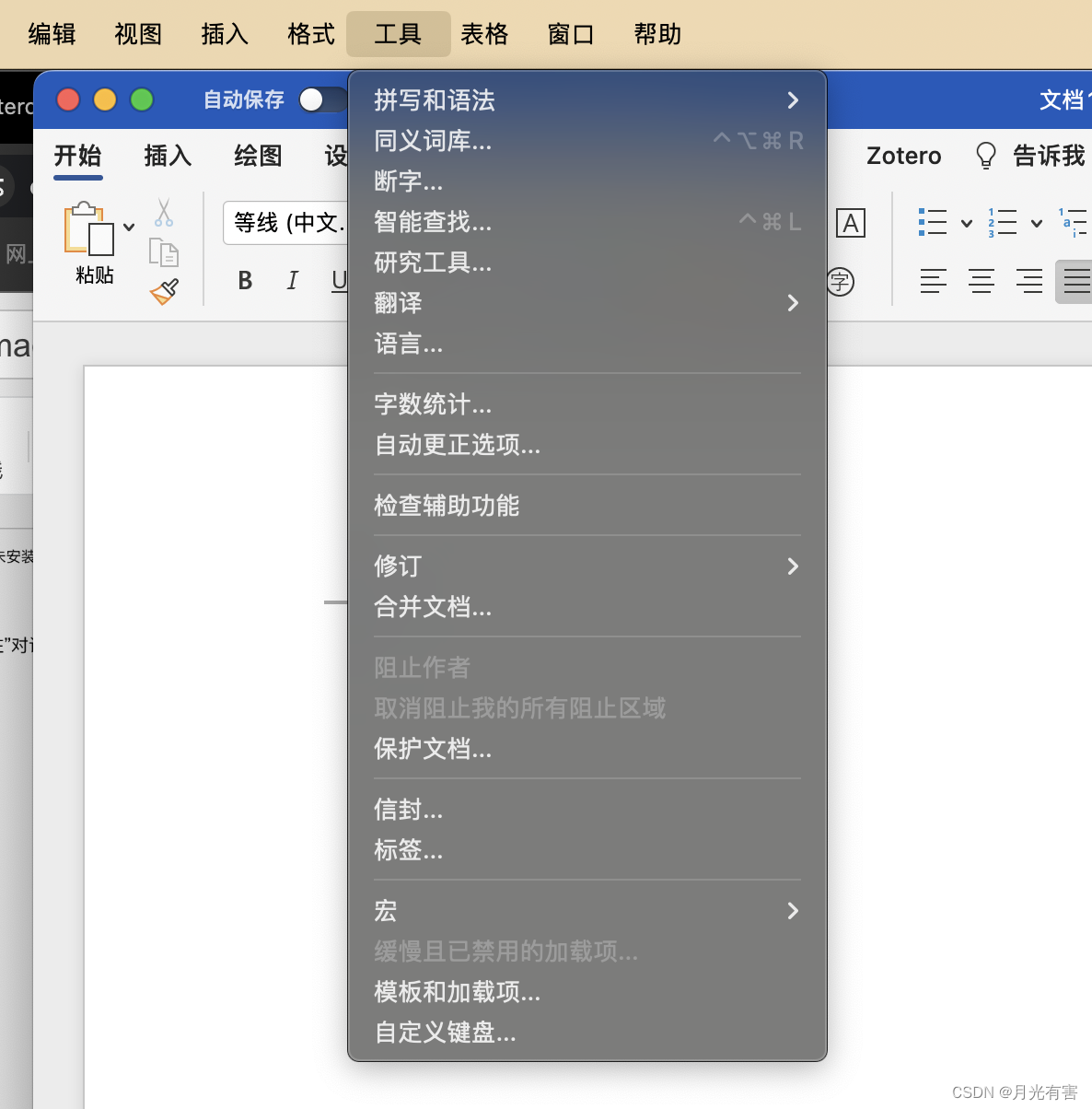Choose 语言... menu entry
Screen dimensions: 1092x1109
(x=587, y=344)
